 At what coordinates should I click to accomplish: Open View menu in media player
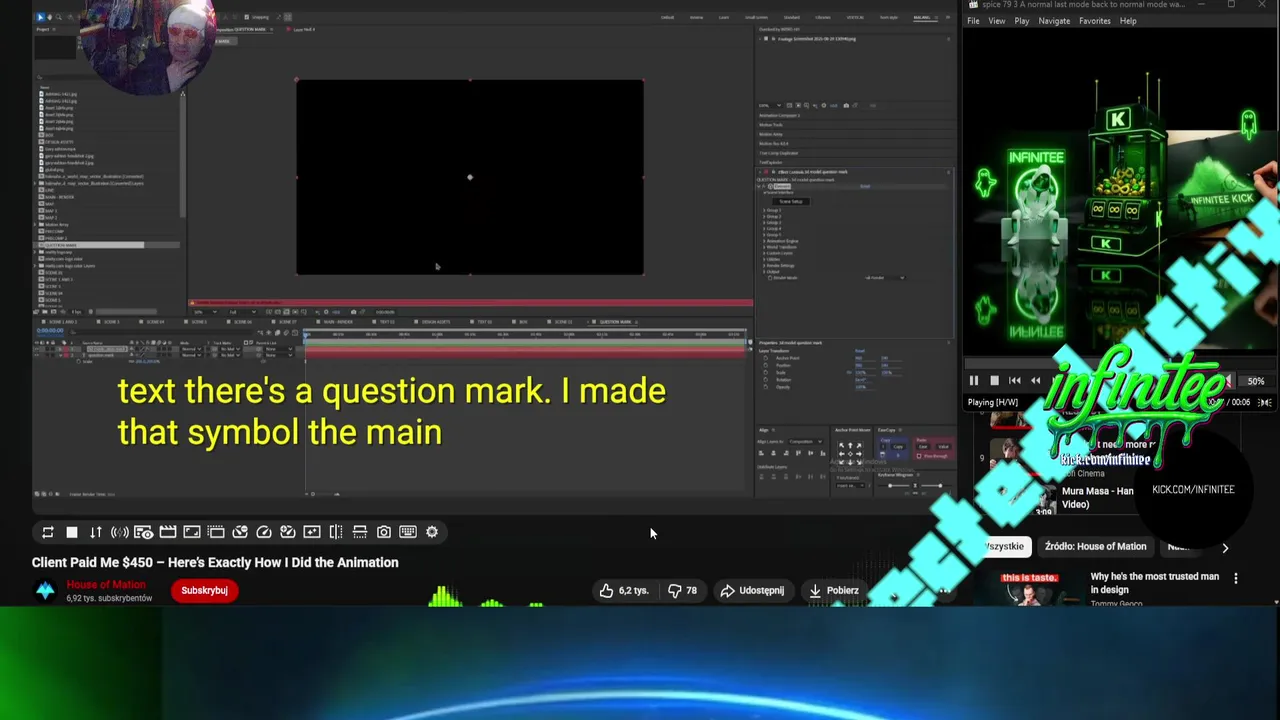pyautogui.click(x=997, y=21)
